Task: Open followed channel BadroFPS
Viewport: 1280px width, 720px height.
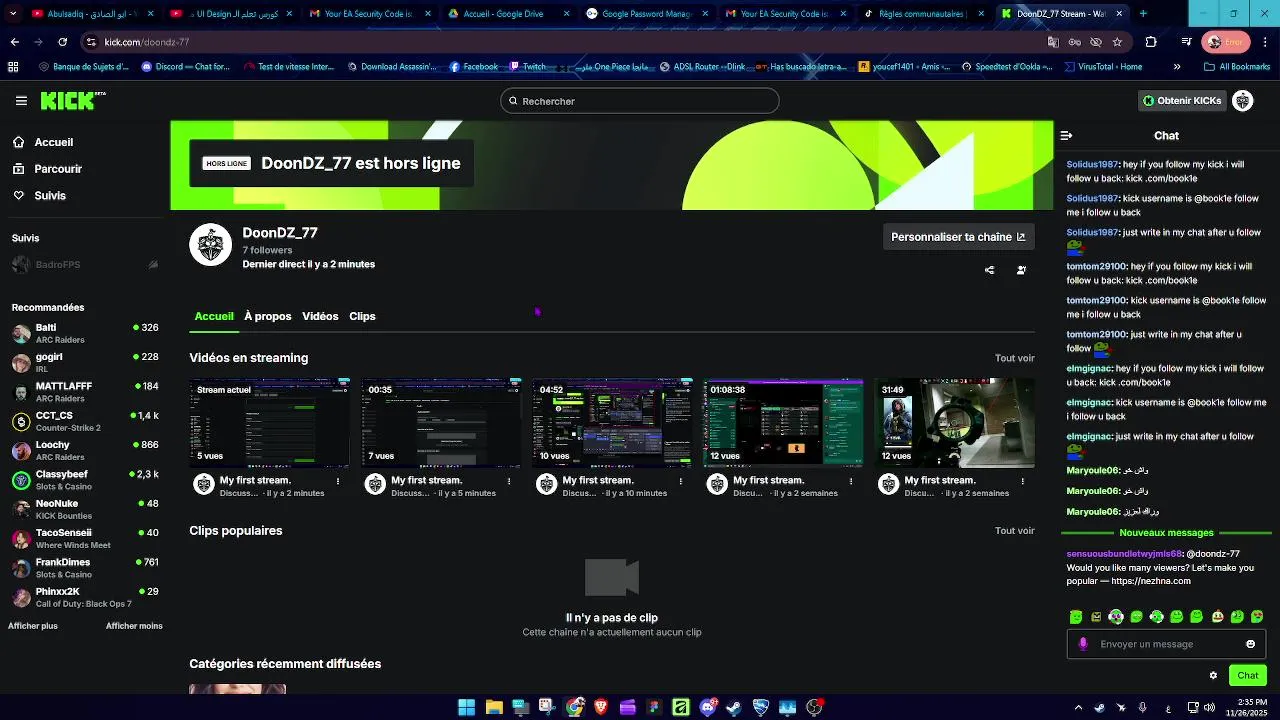Action: tap(85, 265)
